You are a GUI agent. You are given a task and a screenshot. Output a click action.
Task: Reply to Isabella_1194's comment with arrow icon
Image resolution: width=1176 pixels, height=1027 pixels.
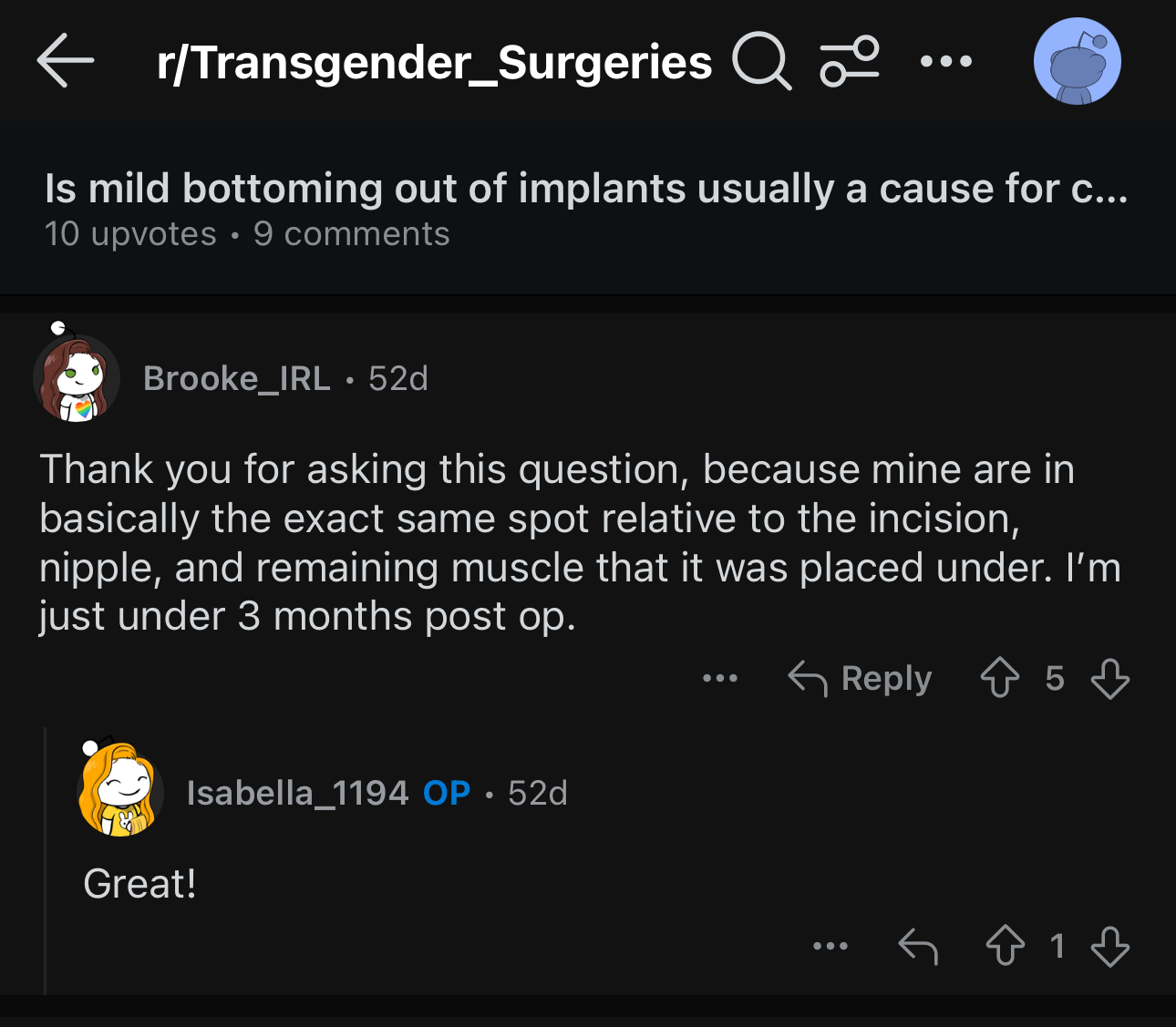click(918, 946)
